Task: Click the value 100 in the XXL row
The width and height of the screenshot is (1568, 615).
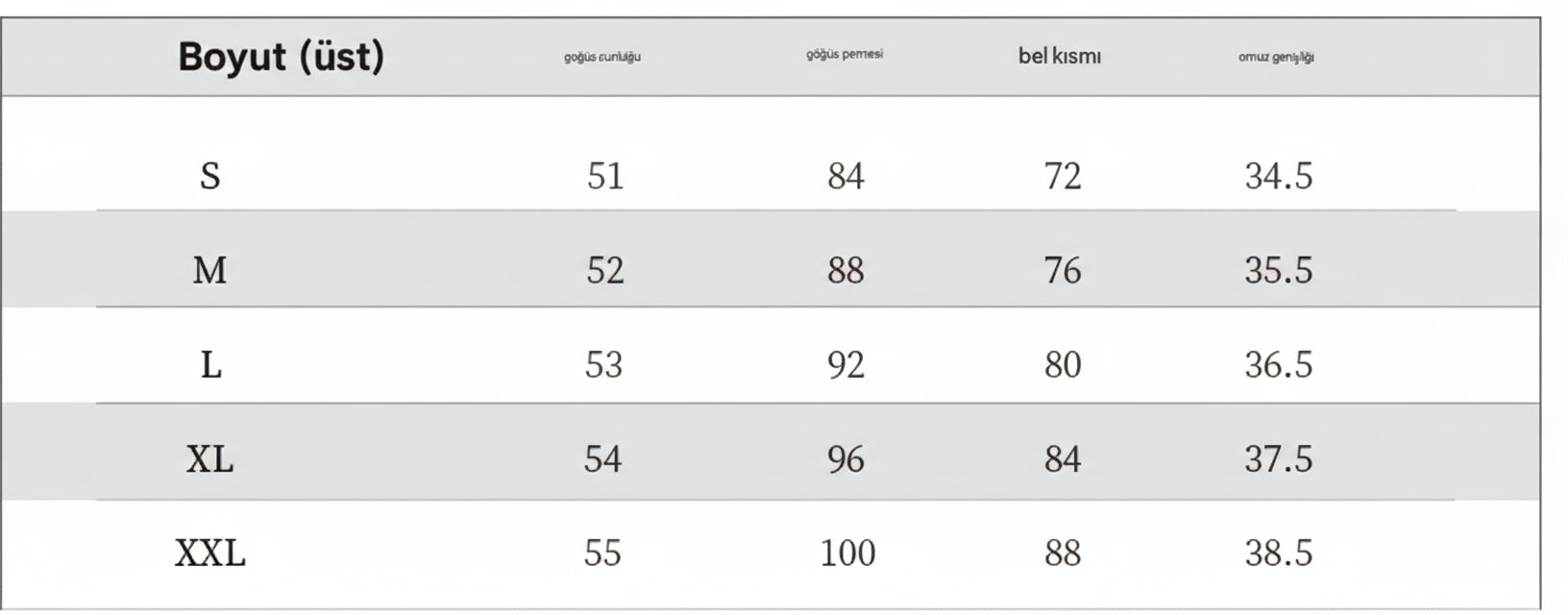Action: click(847, 553)
